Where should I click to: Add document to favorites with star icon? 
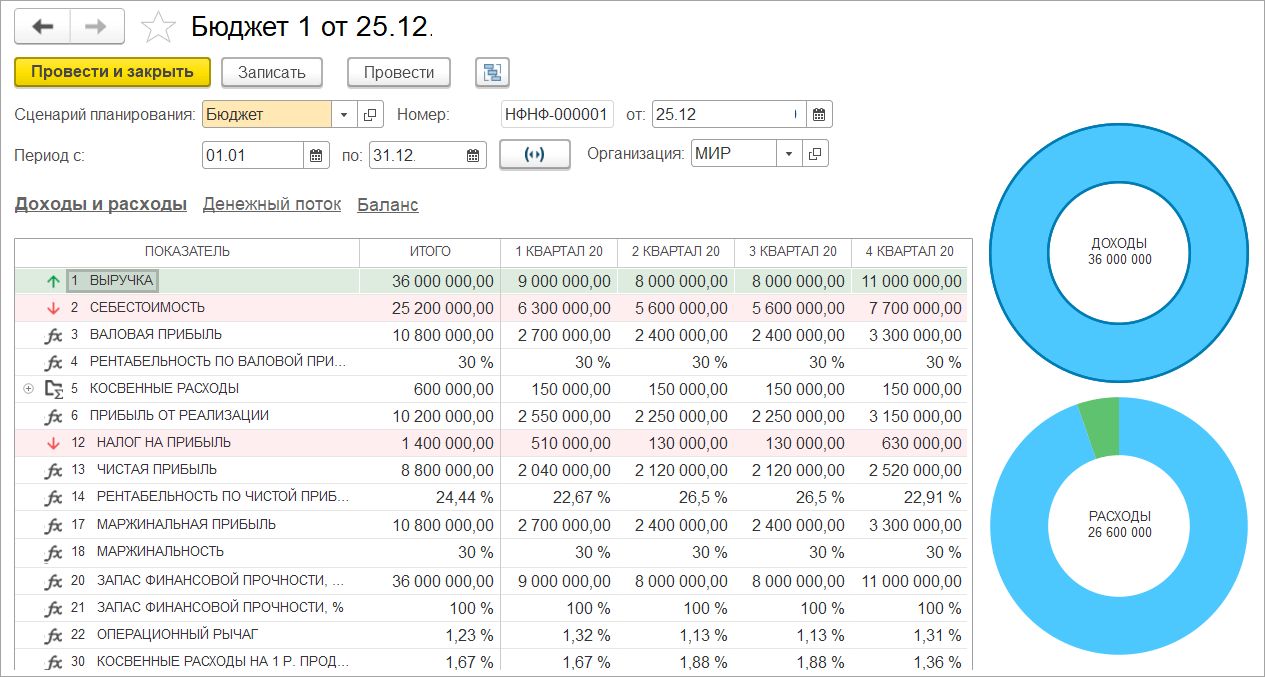pos(158,27)
